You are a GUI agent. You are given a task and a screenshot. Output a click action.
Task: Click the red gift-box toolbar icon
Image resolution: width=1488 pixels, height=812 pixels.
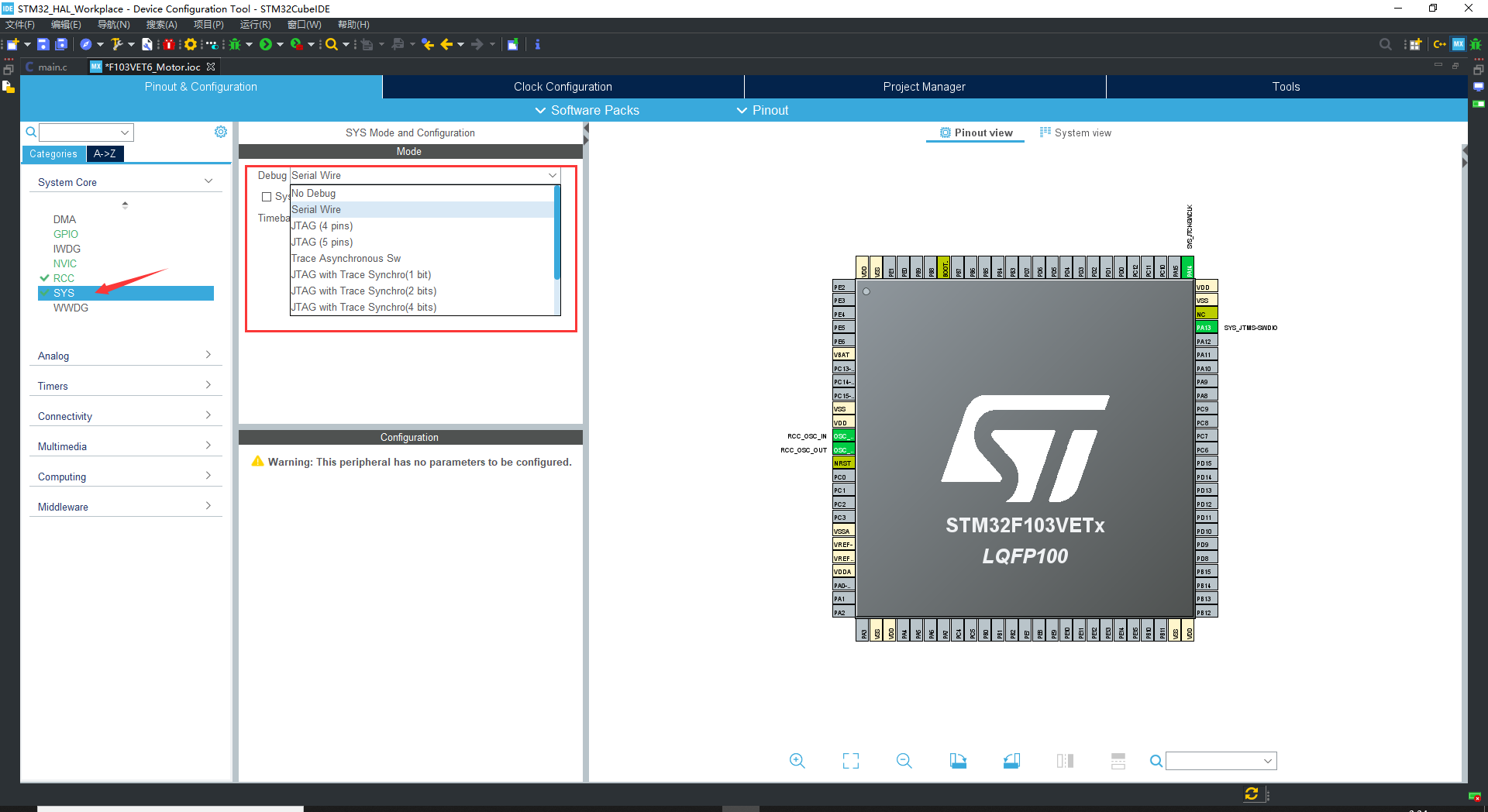click(168, 44)
